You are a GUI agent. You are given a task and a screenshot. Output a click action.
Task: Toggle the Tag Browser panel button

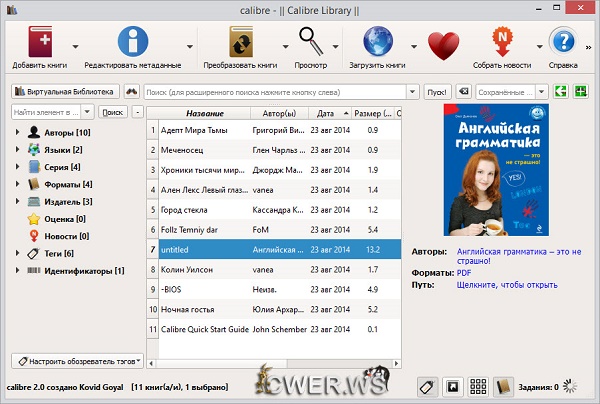[x=425, y=386]
